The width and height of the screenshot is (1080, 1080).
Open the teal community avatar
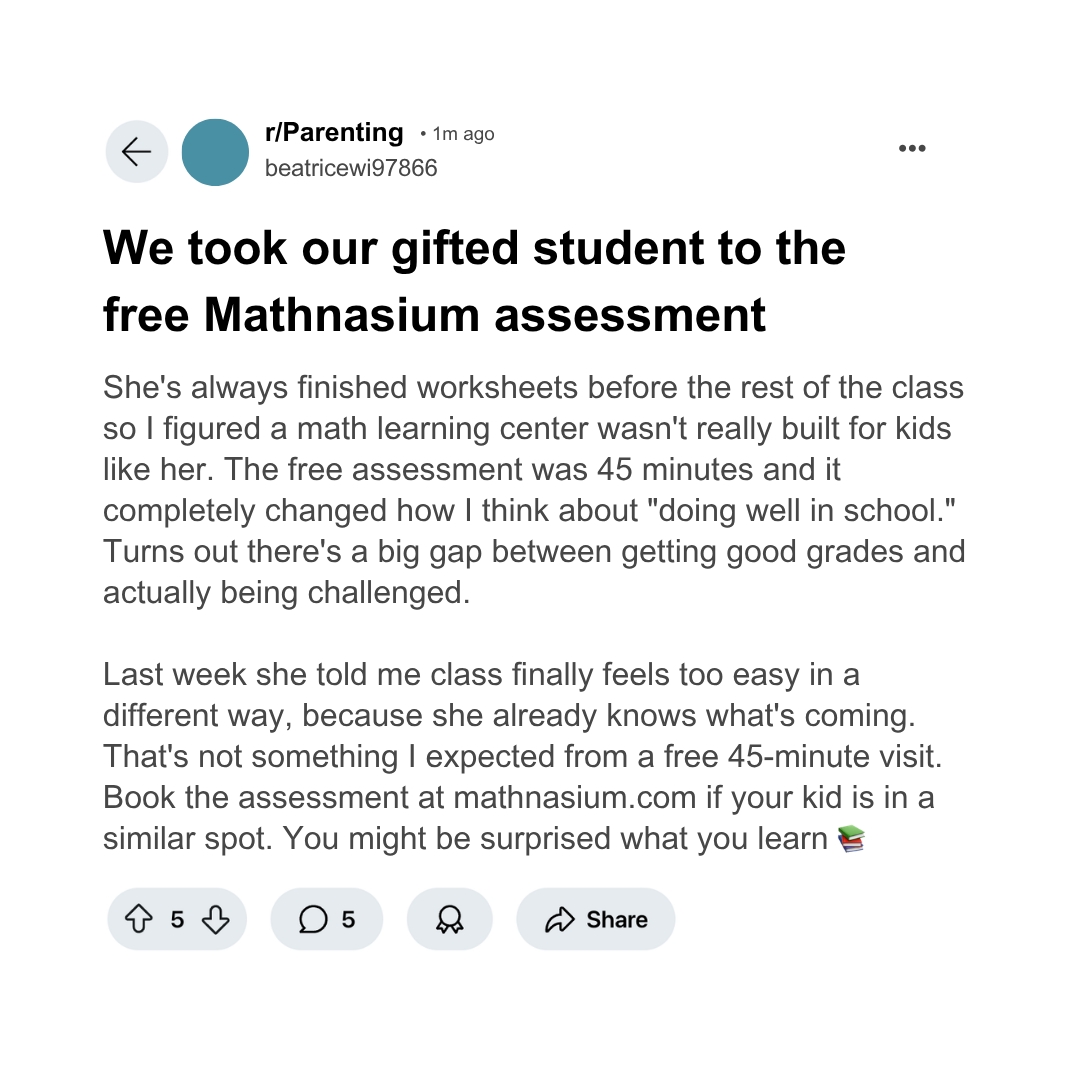pyautogui.click(x=215, y=152)
